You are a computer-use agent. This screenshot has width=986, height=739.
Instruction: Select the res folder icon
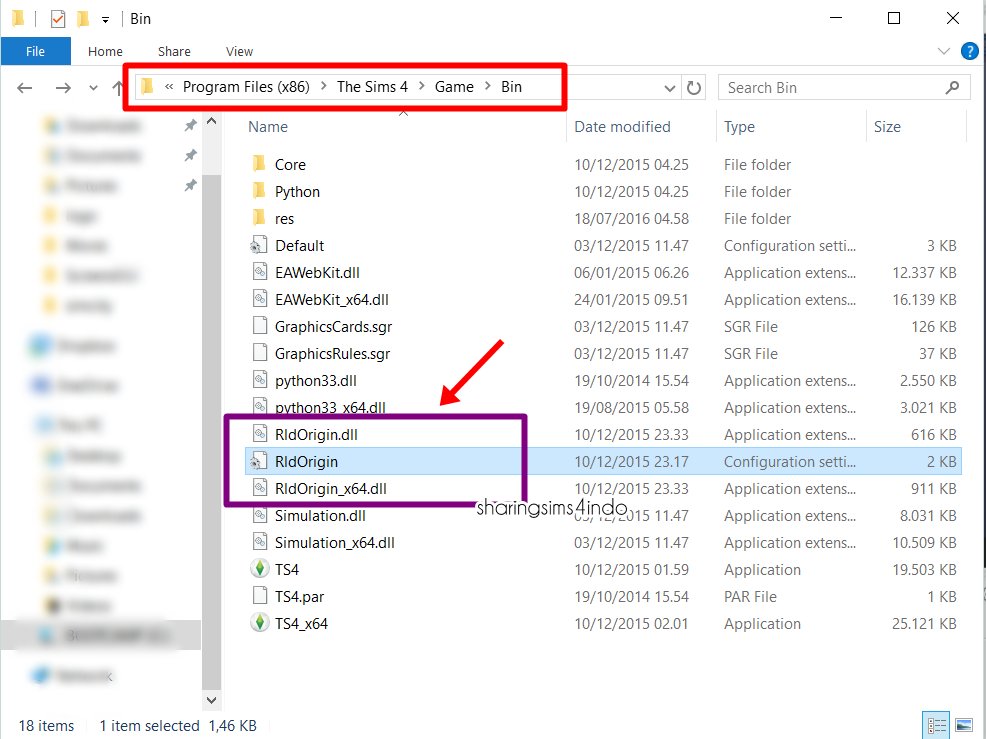tap(259, 218)
